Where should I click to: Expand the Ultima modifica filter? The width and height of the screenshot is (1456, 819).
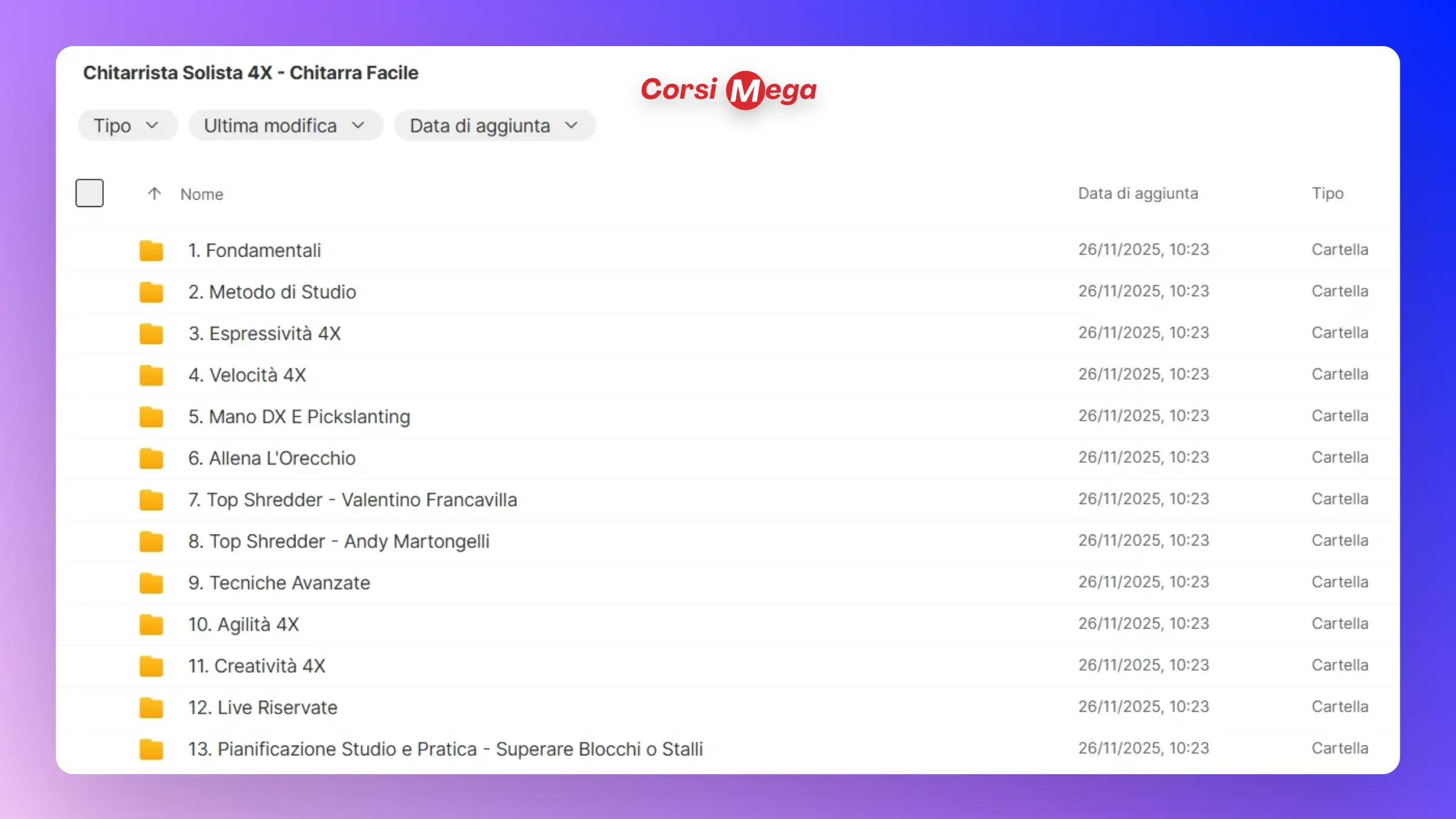point(285,126)
